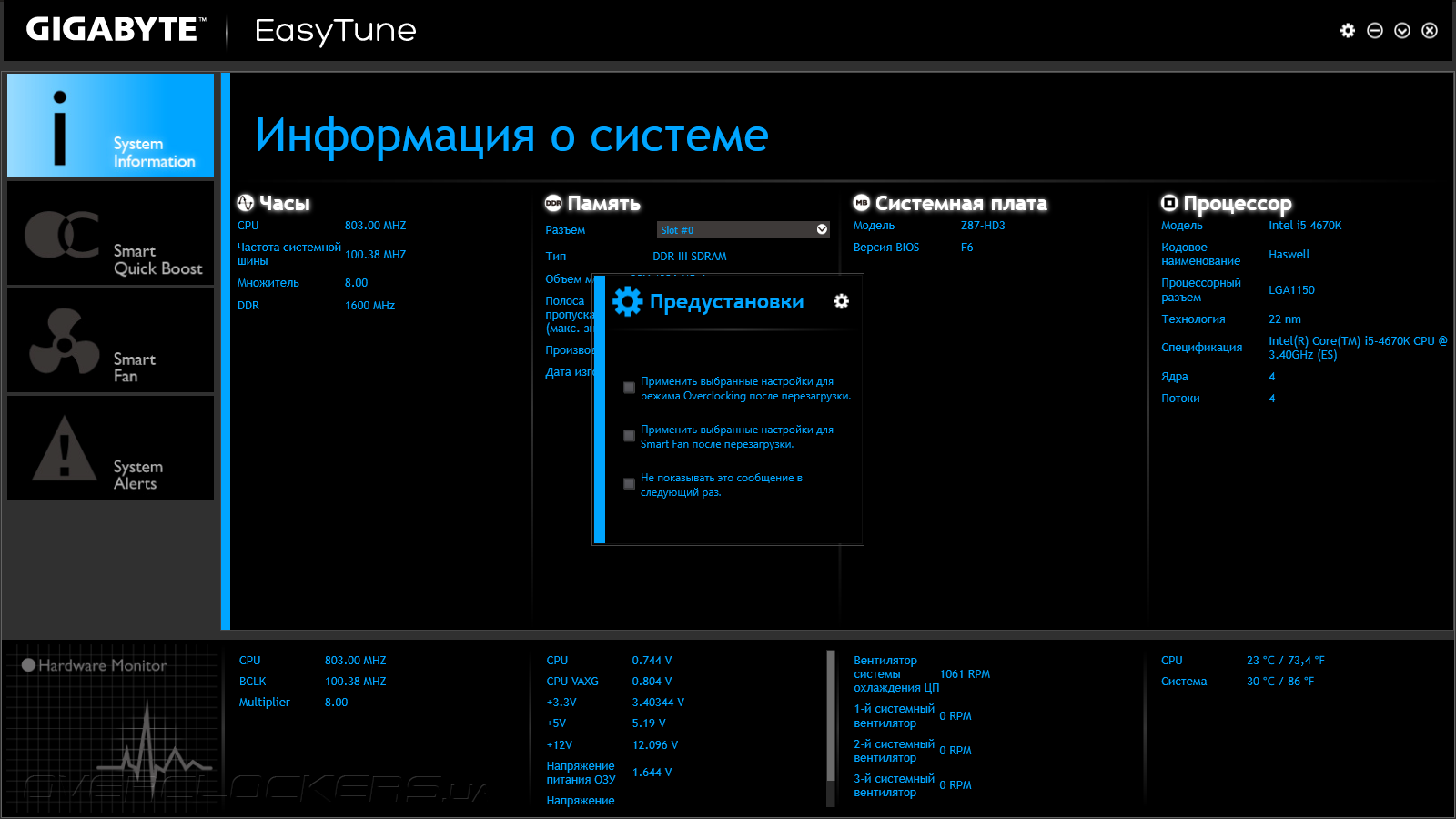Click the LGA1150 socket value
This screenshot has height=819, width=1456.
(1291, 290)
